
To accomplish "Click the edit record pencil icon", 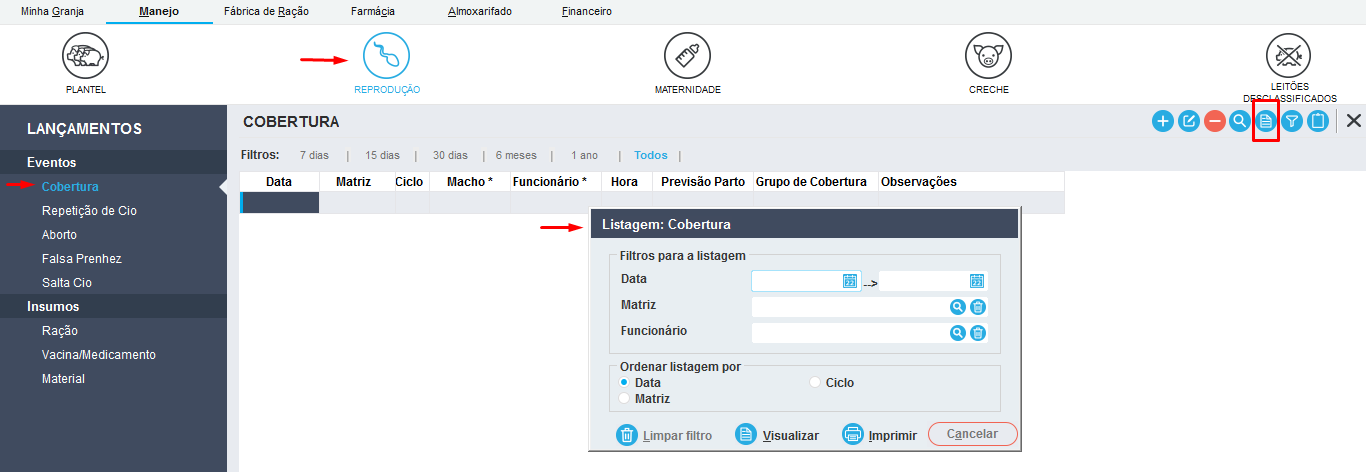I will tap(1189, 121).
